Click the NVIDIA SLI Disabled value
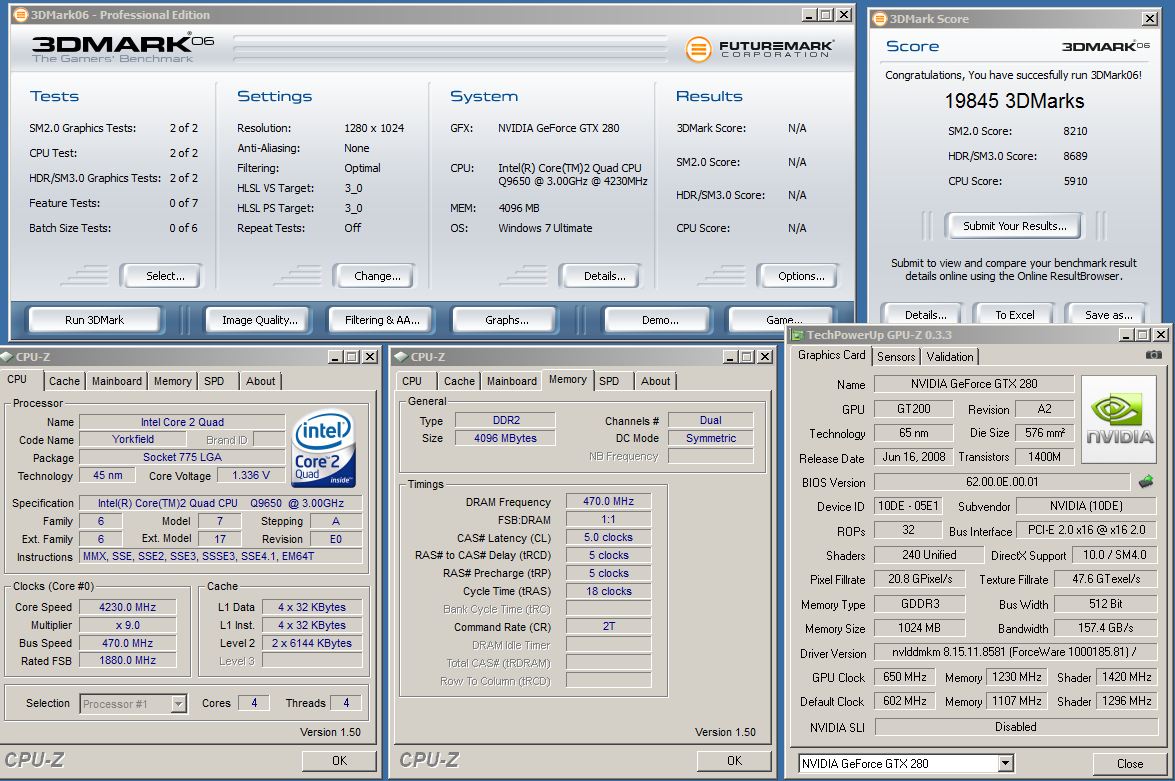This screenshot has width=1175, height=781. [x=1015, y=726]
